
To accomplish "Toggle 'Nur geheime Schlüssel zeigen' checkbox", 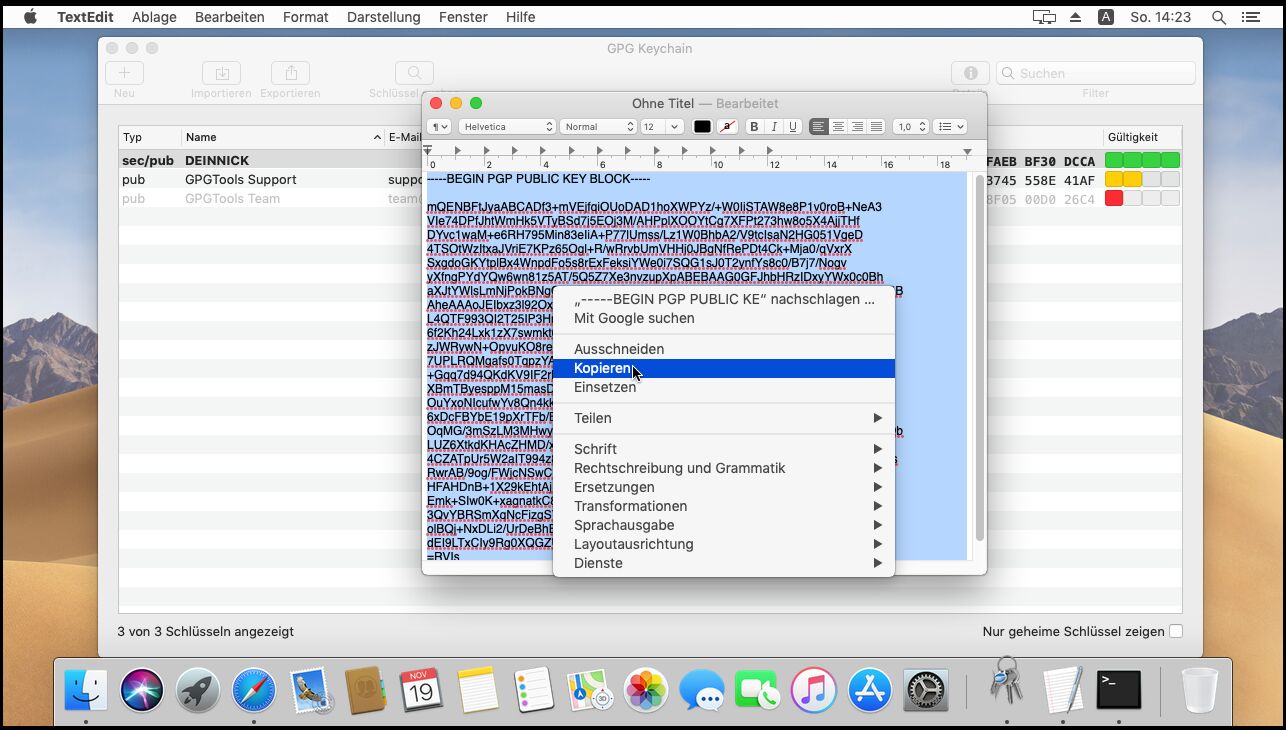I will click(x=1176, y=631).
